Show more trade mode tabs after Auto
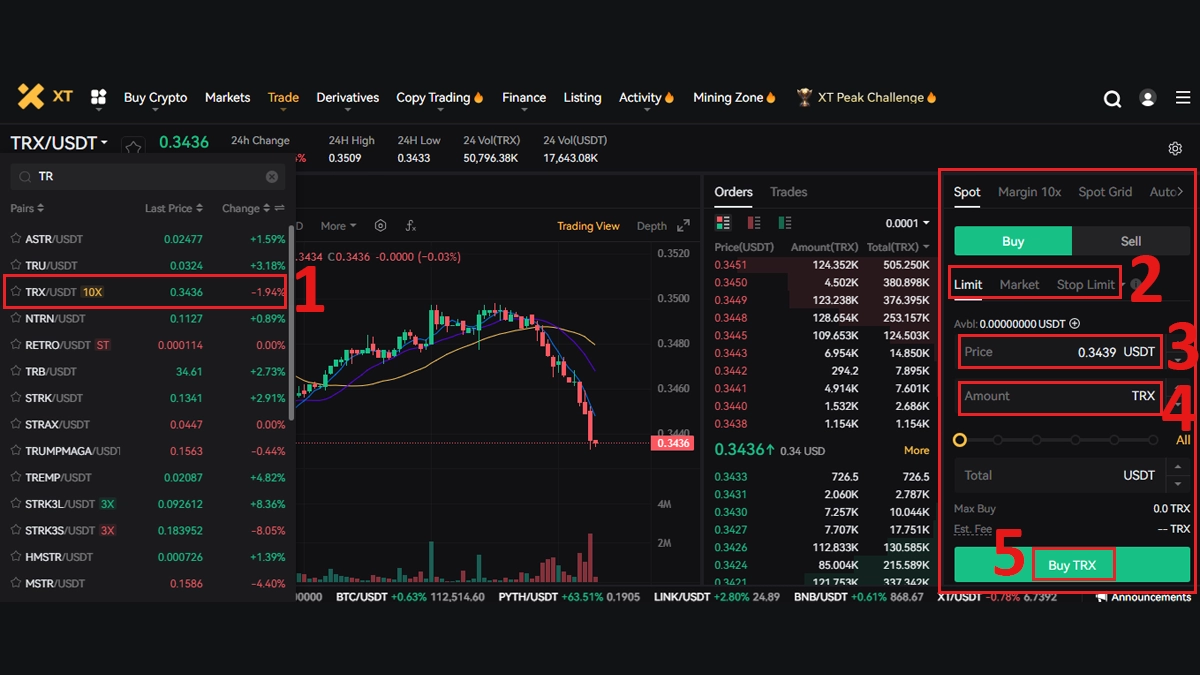The image size is (1200, 675). (x=1180, y=192)
